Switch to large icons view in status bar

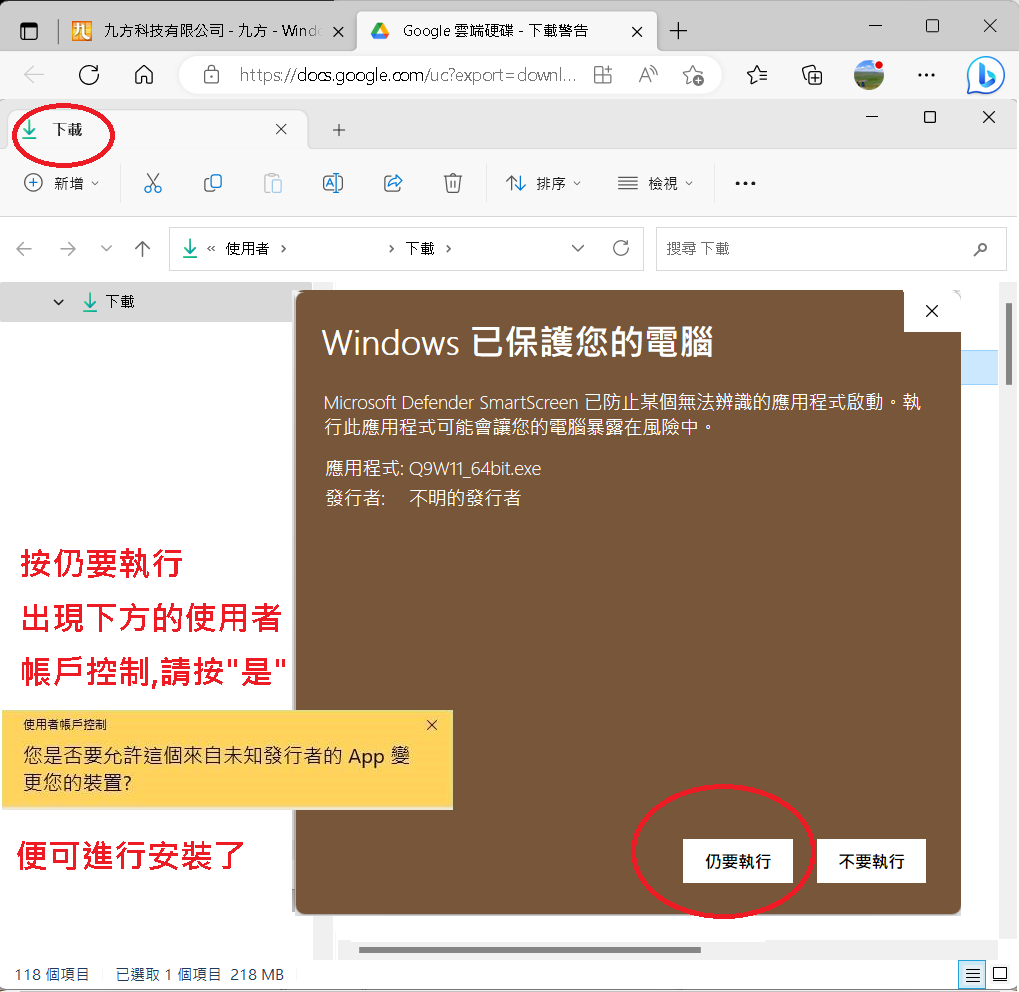click(x=1001, y=975)
